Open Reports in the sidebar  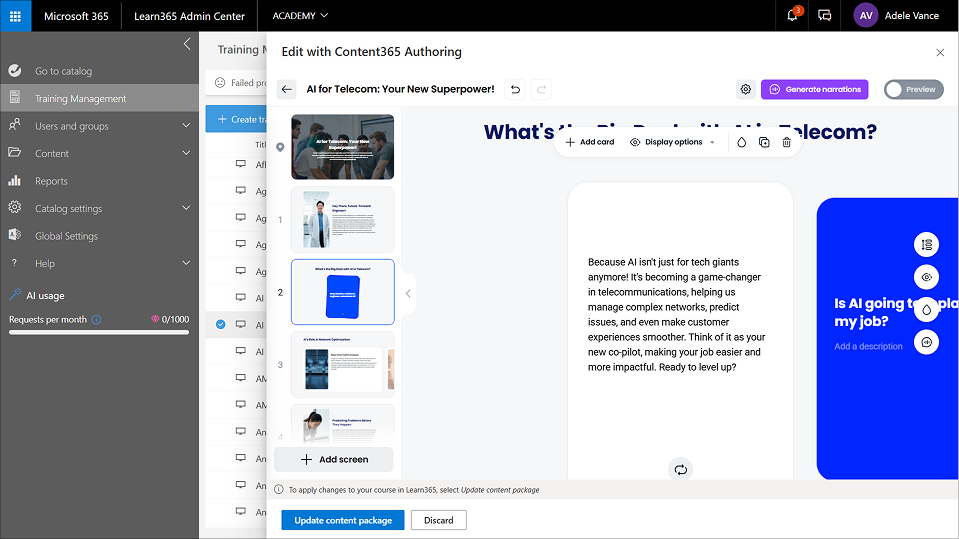point(51,181)
